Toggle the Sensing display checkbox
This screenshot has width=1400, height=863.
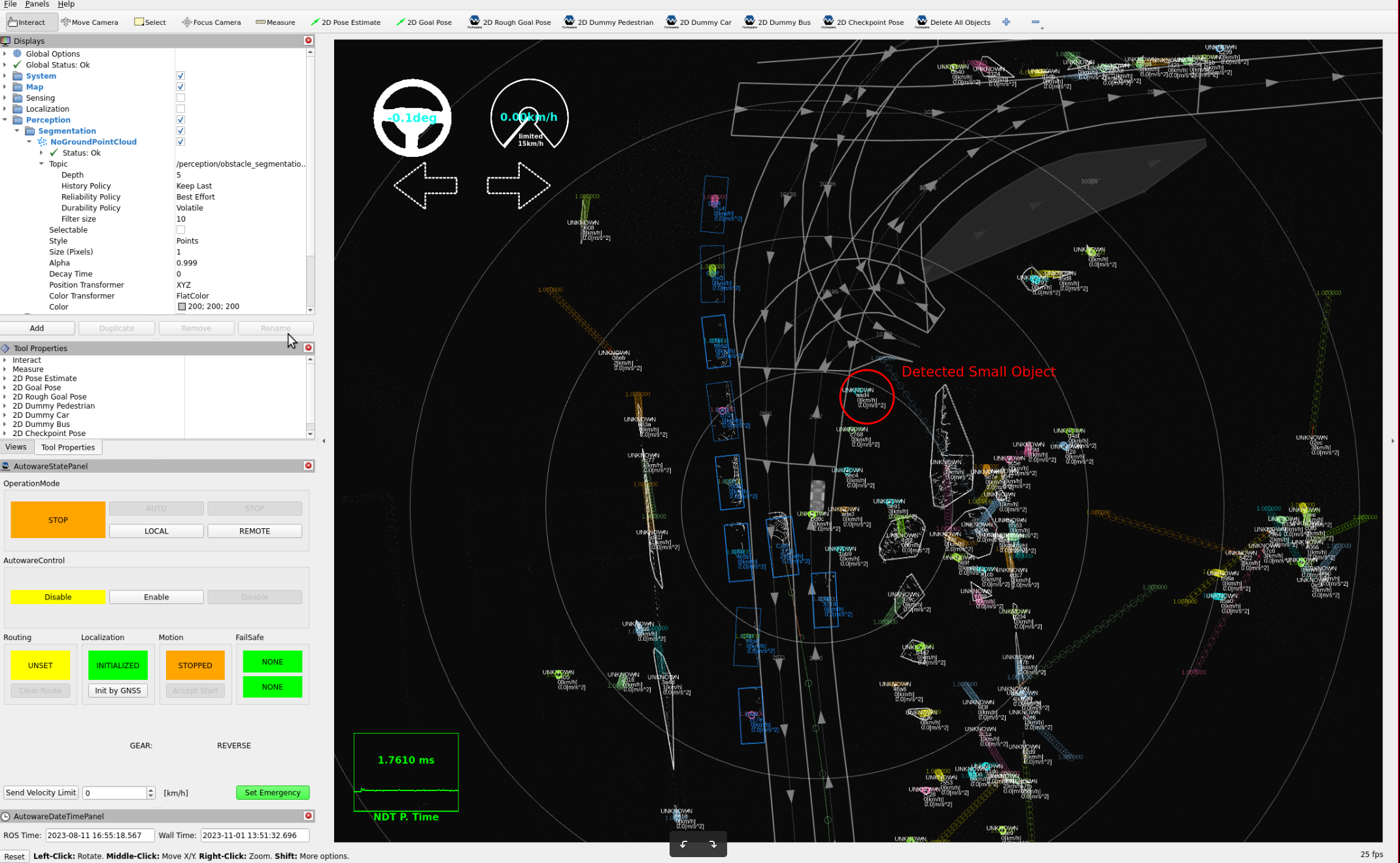point(180,97)
